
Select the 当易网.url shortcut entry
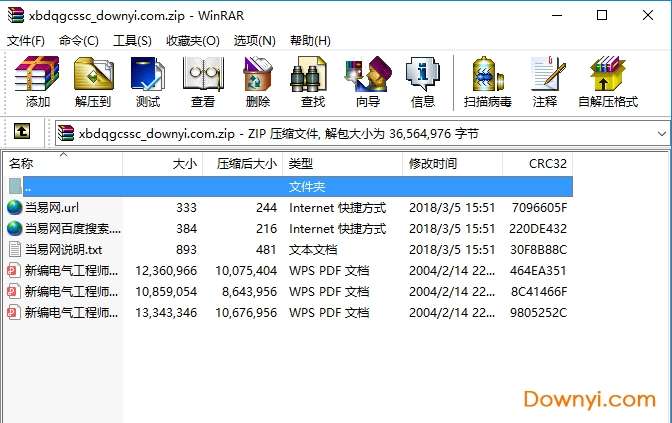click(51, 208)
